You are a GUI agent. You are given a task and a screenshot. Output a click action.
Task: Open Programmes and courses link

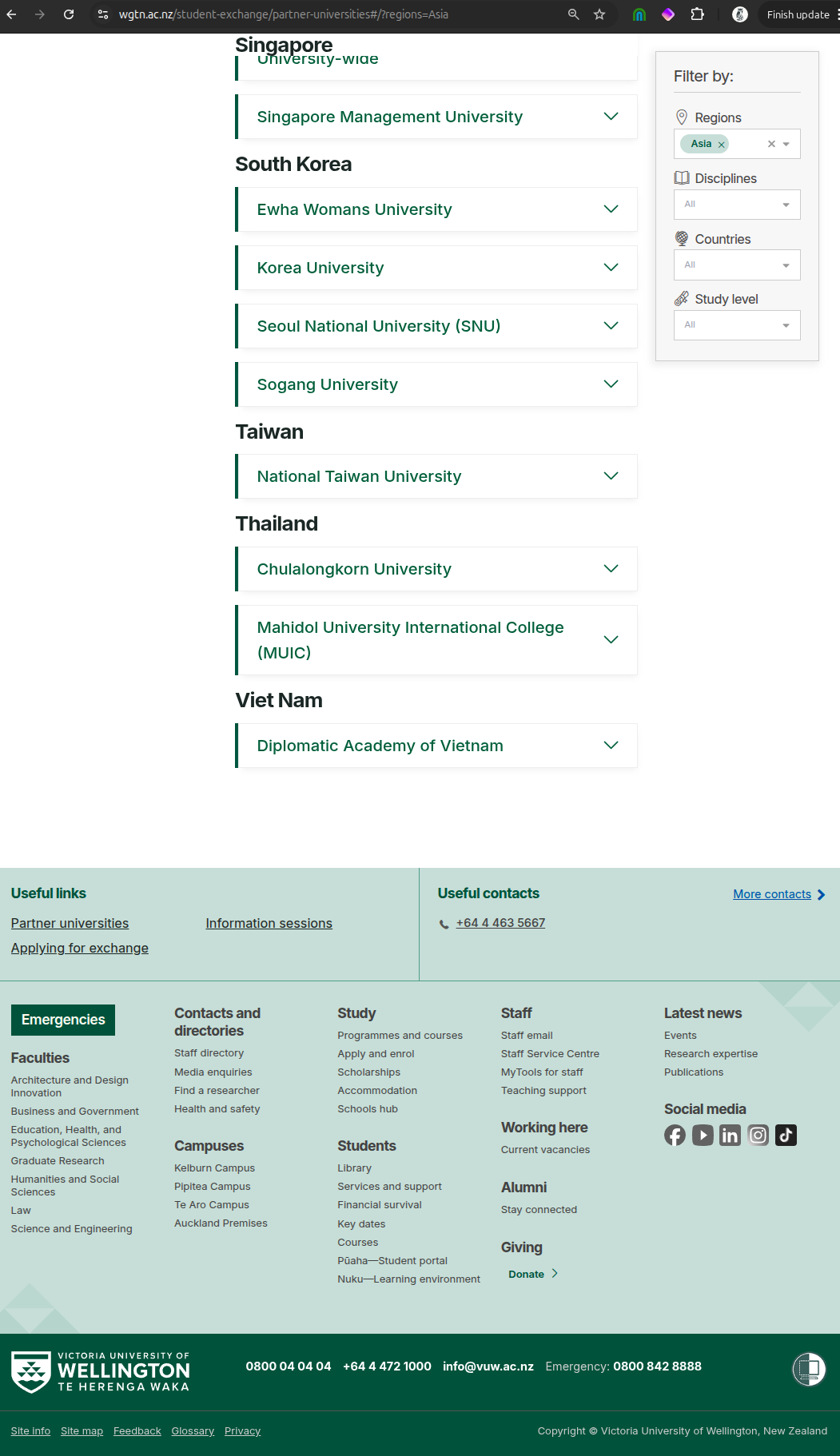400,1036
